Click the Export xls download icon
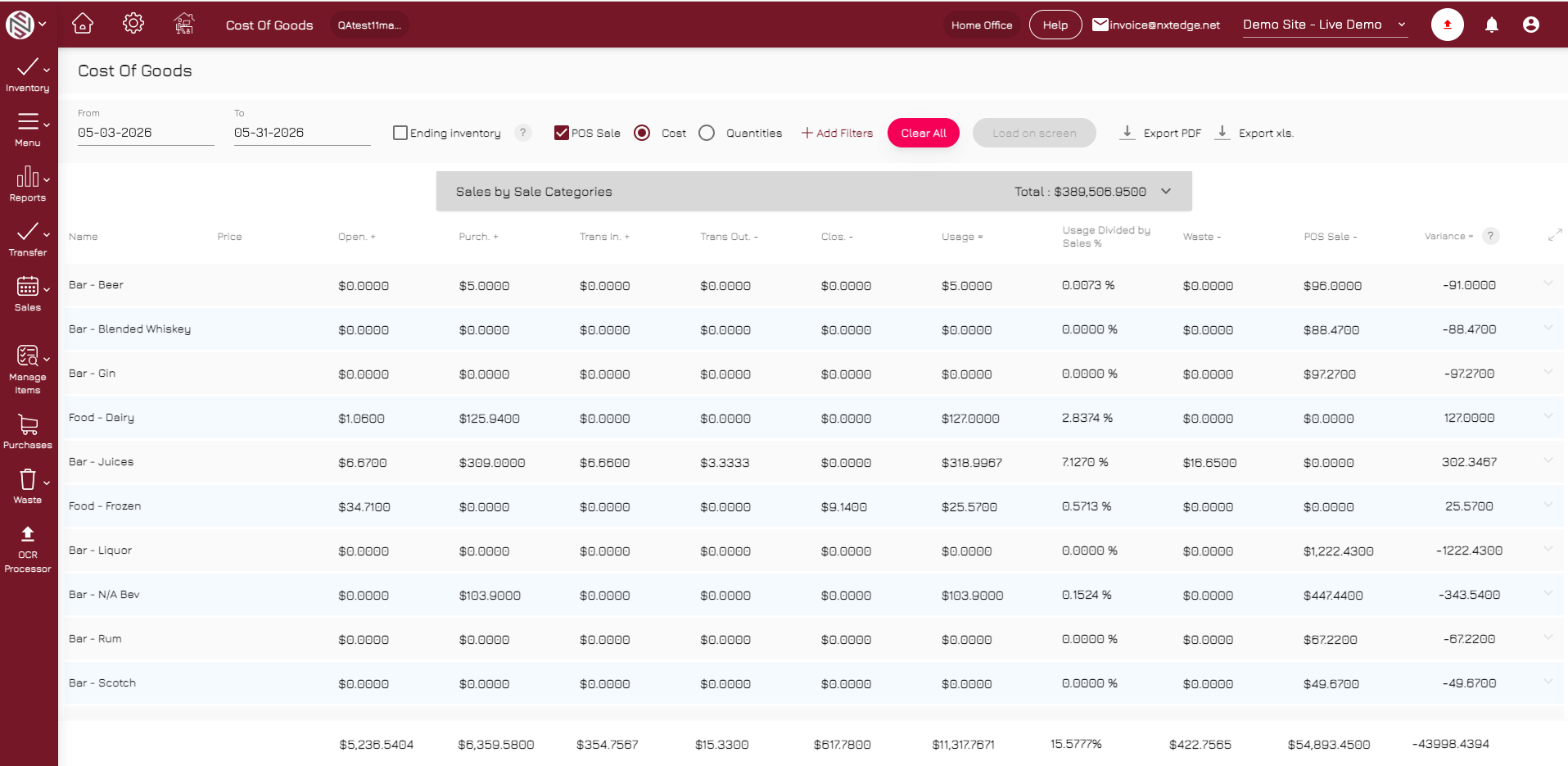 (1222, 133)
